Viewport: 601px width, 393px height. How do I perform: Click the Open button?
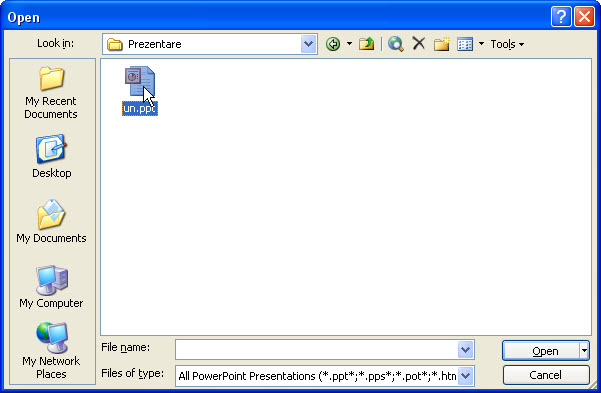point(541,351)
